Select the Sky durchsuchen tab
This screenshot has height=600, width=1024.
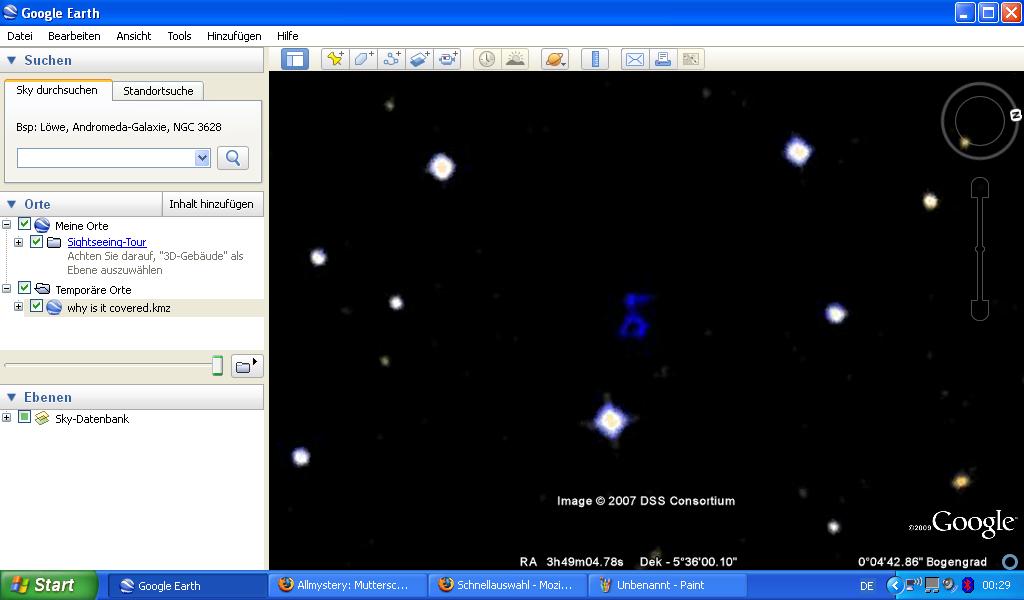(x=57, y=90)
